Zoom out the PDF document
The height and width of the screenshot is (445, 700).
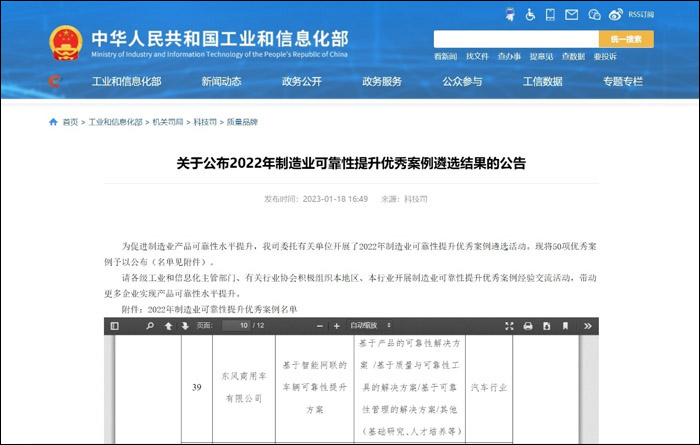(320, 326)
